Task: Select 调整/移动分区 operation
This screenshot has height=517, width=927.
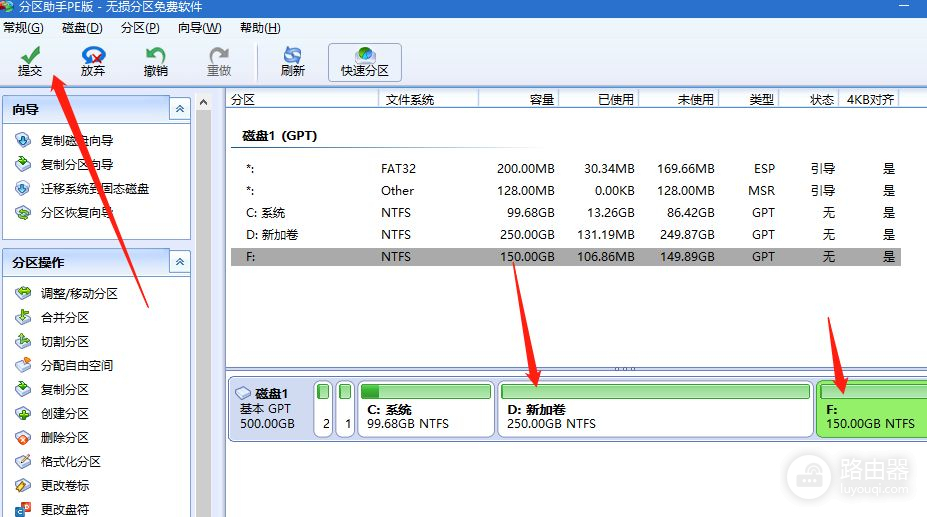Action: [78, 294]
